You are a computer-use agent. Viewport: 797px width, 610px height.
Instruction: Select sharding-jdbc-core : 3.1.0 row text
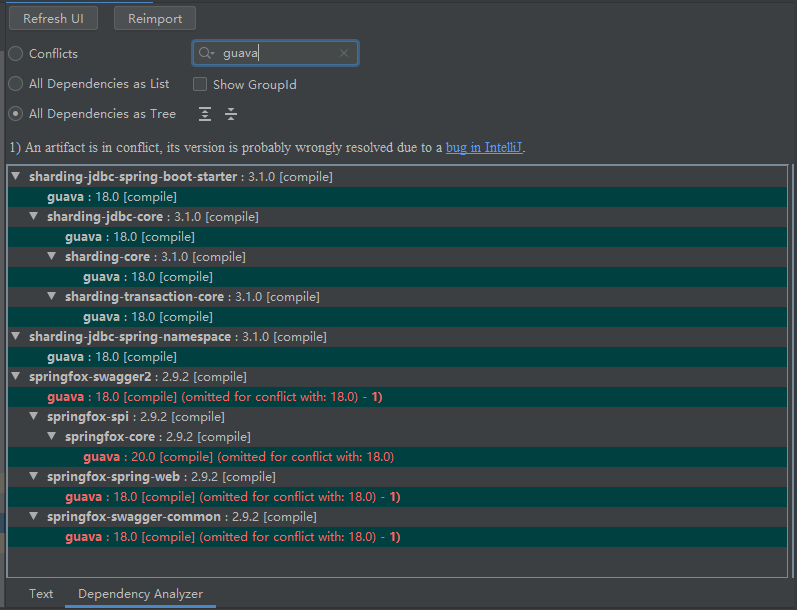[152, 217]
